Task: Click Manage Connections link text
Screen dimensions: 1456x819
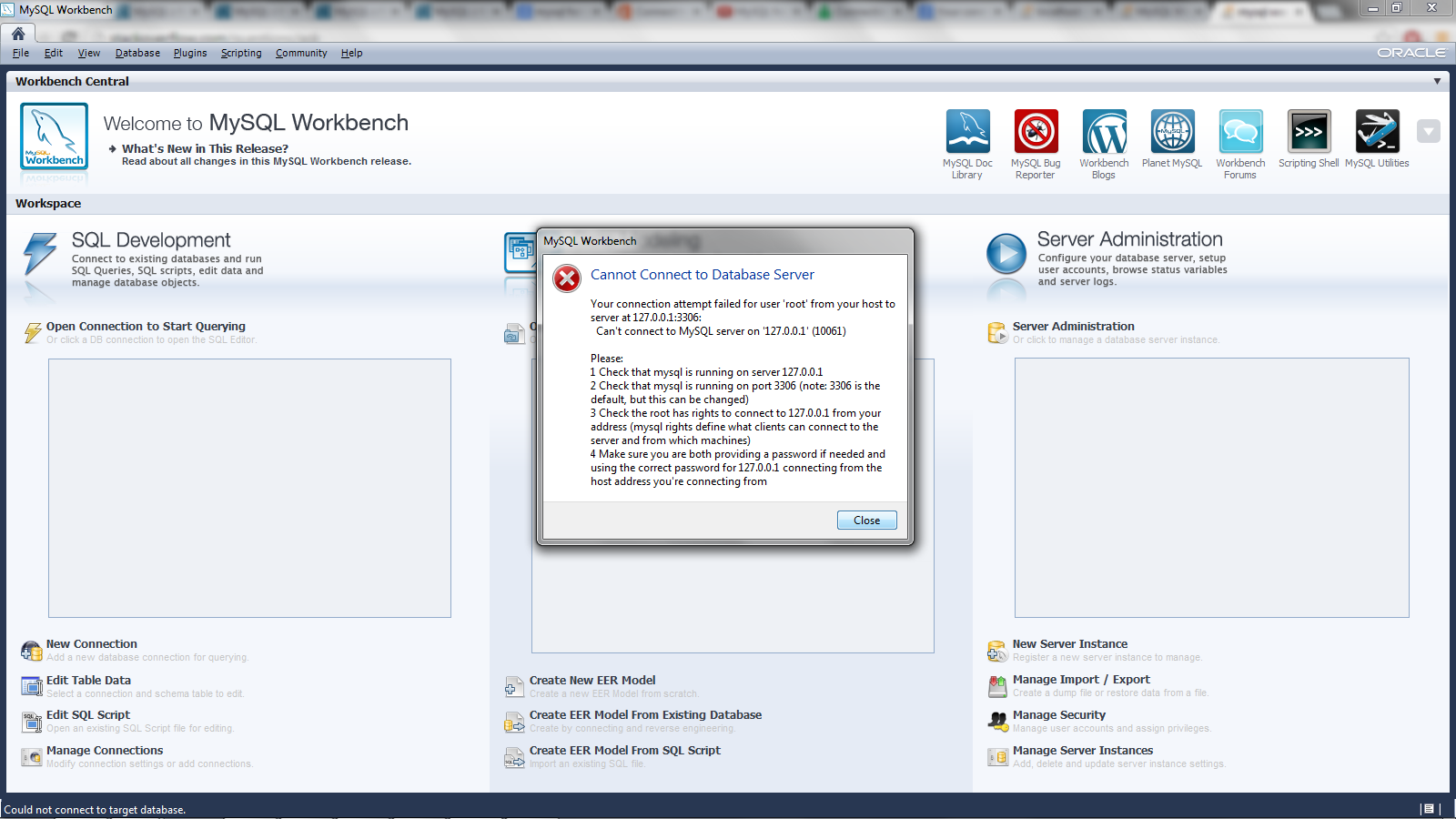Action: (105, 750)
